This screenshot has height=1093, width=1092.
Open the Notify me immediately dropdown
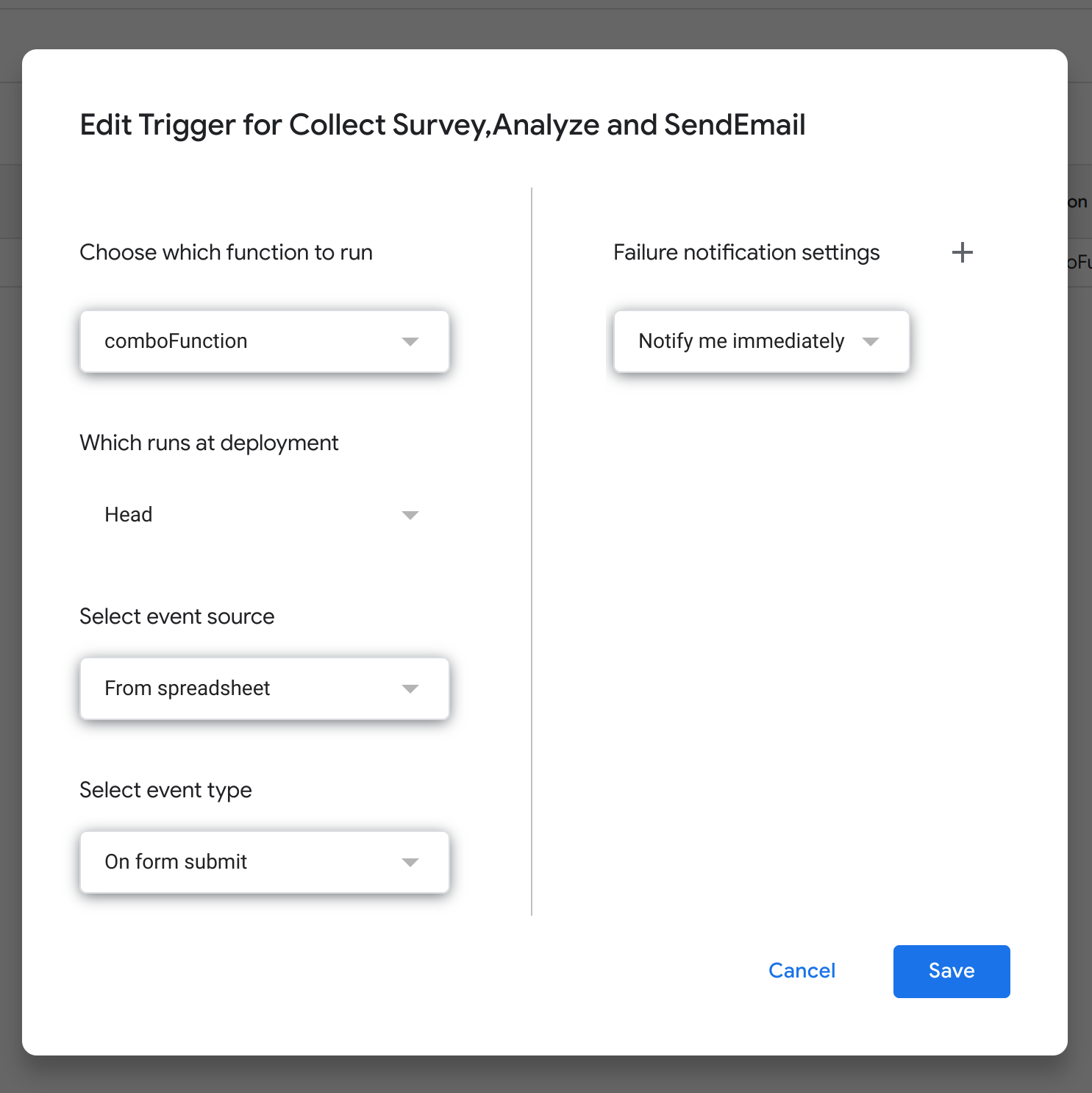pyautogui.click(x=743, y=341)
